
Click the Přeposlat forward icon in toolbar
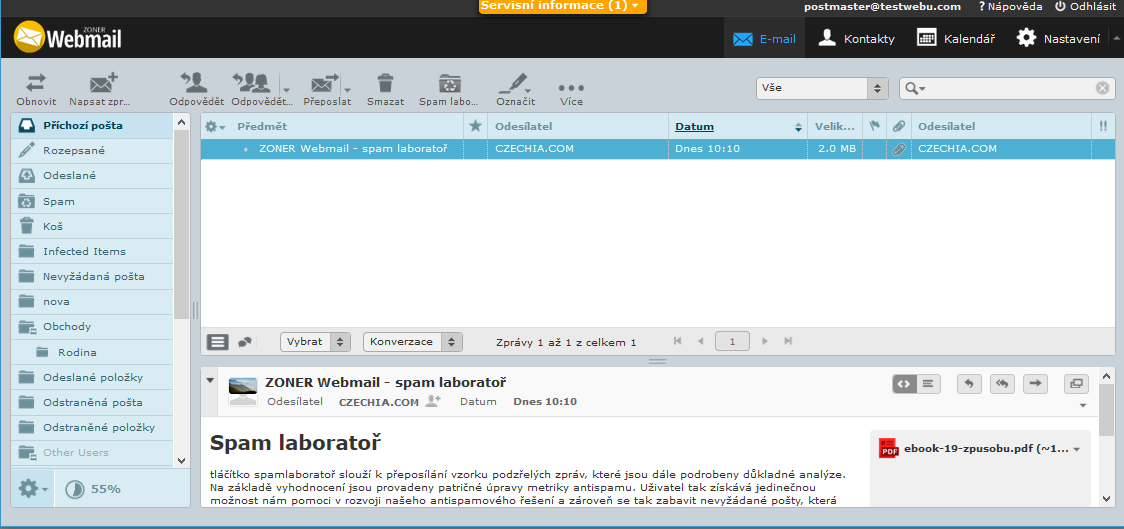[324, 84]
